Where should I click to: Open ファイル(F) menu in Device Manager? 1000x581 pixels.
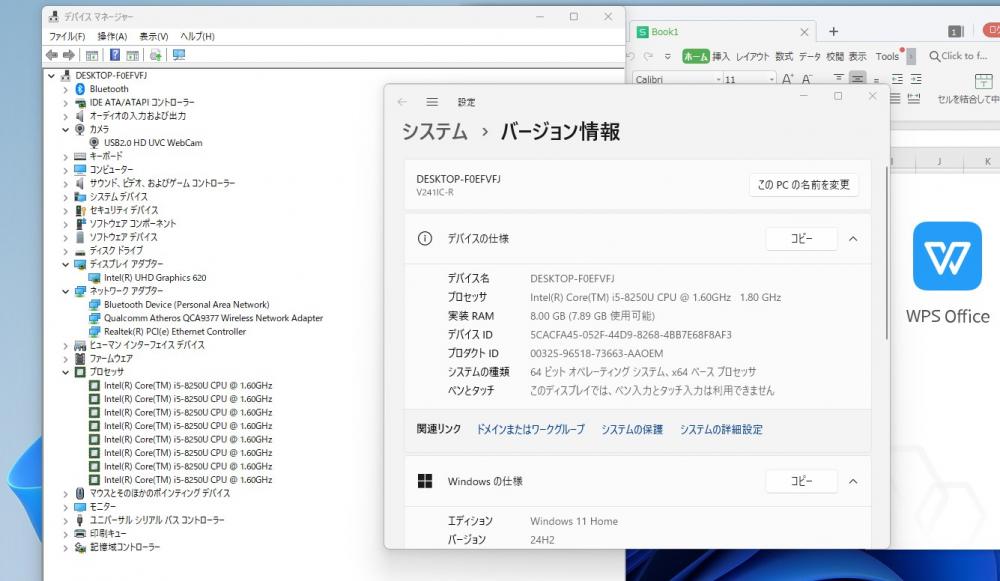(67, 36)
